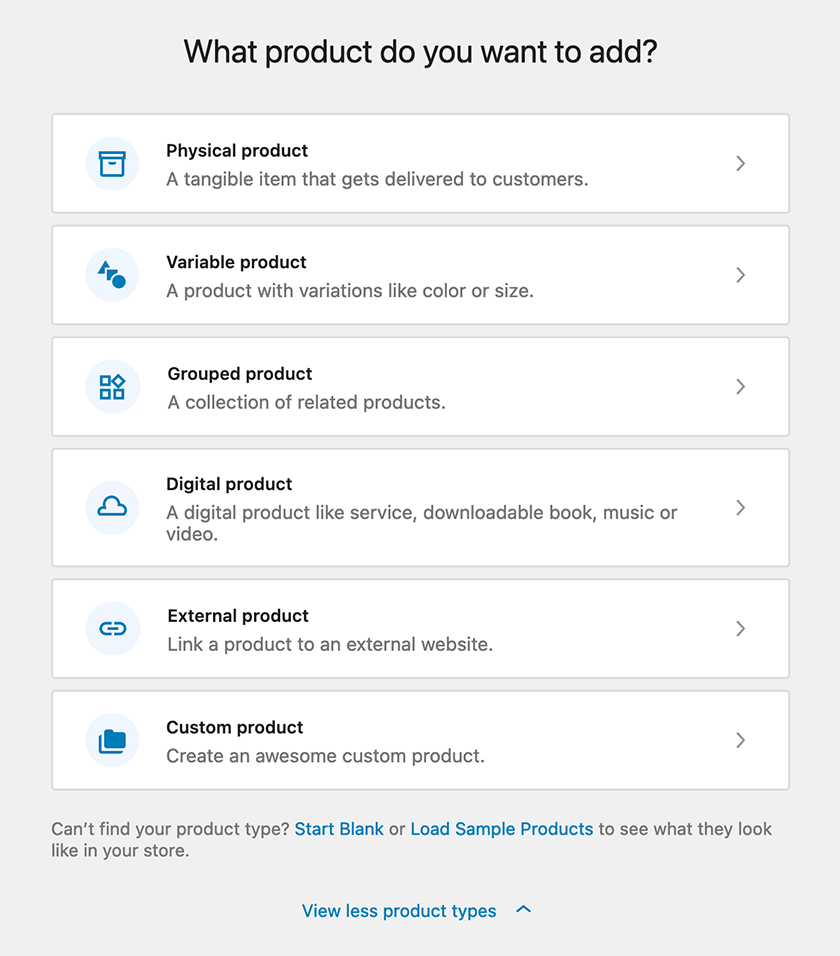The image size is (840, 956).
Task: Open chevron arrow for Grouped product
Action: coord(740,387)
